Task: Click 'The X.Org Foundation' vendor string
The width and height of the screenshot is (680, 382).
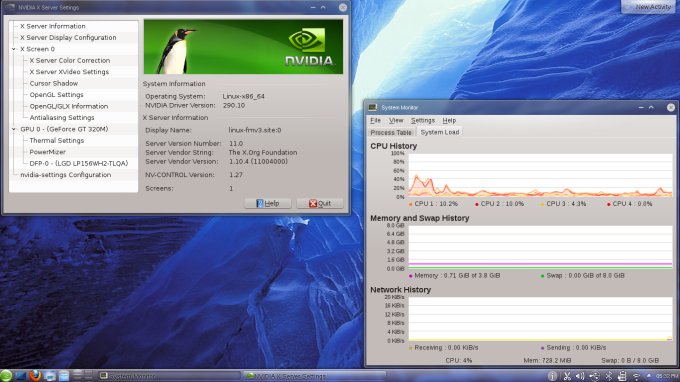Action: click(x=263, y=153)
